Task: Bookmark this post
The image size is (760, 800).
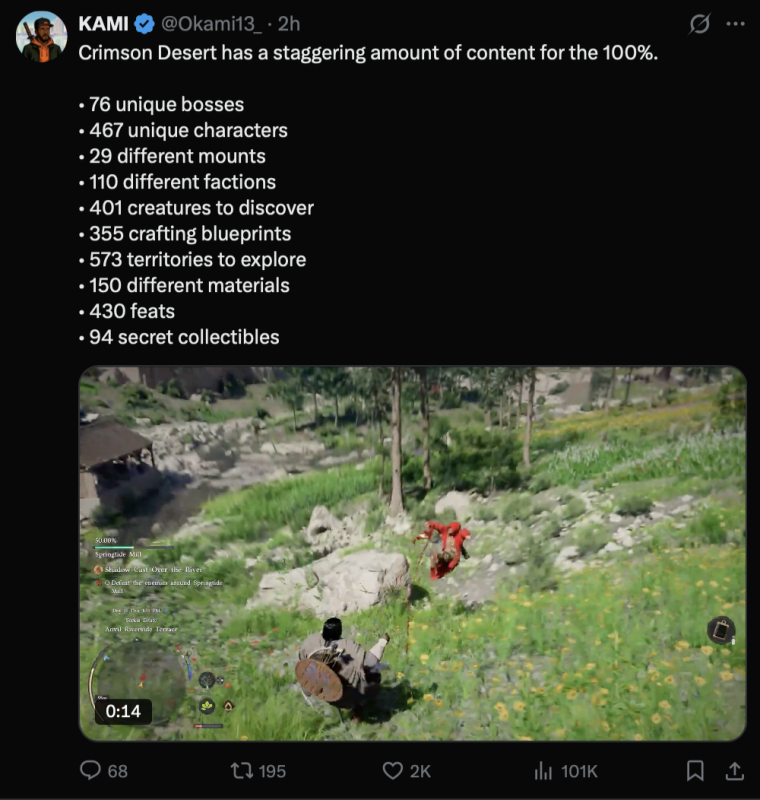Action: click(x=695, y=770)
